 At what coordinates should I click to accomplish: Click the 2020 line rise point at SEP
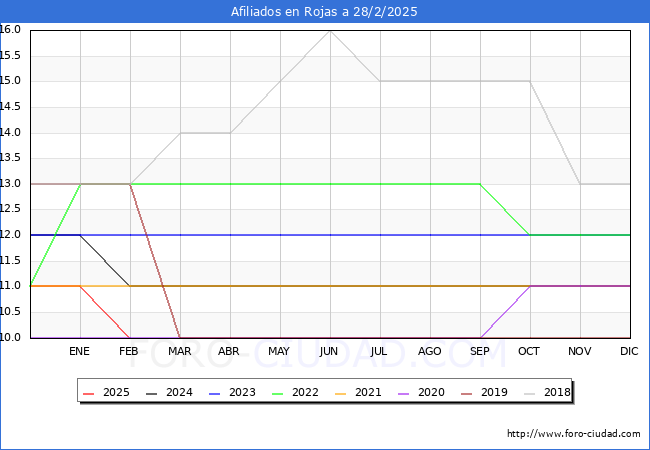pyautogui.click(x=480, y=337)
